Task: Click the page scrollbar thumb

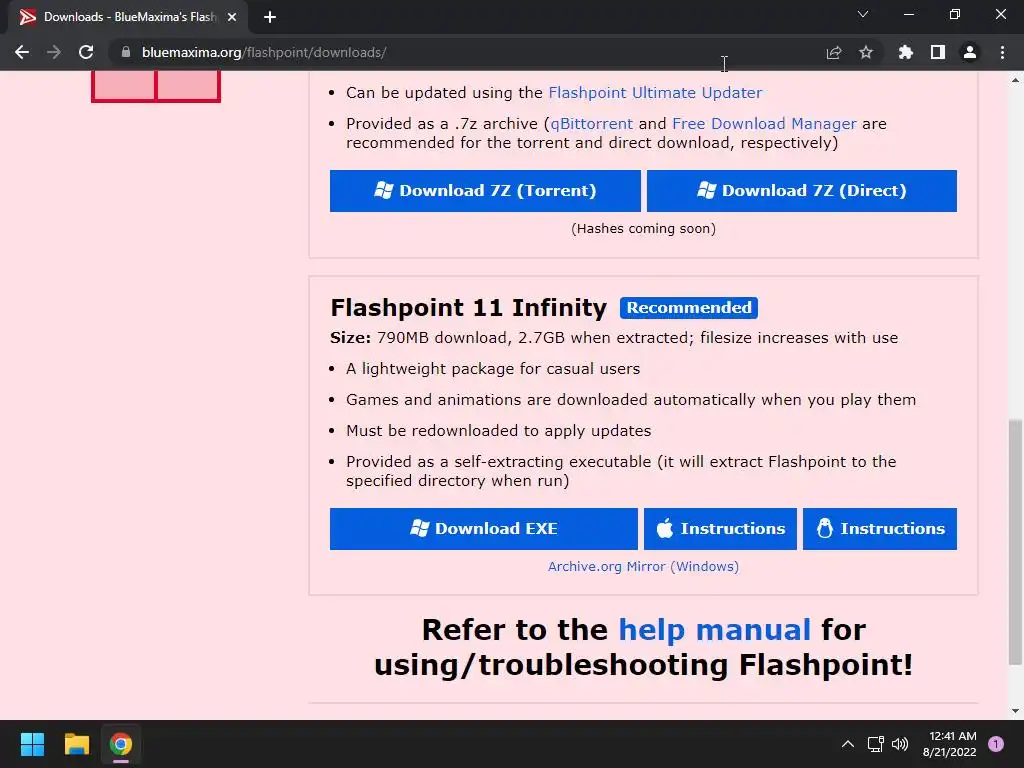Action: (x=1015, y=542)
